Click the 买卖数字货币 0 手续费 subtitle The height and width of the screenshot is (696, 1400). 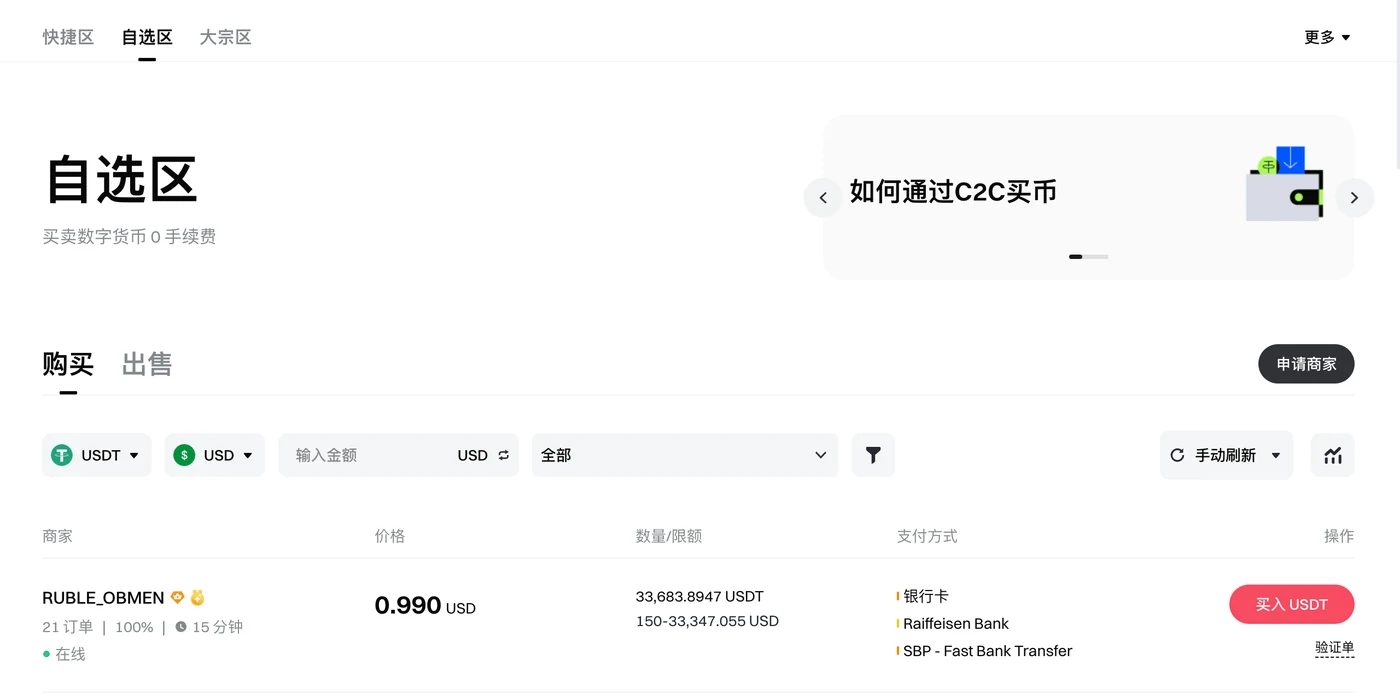129,237
